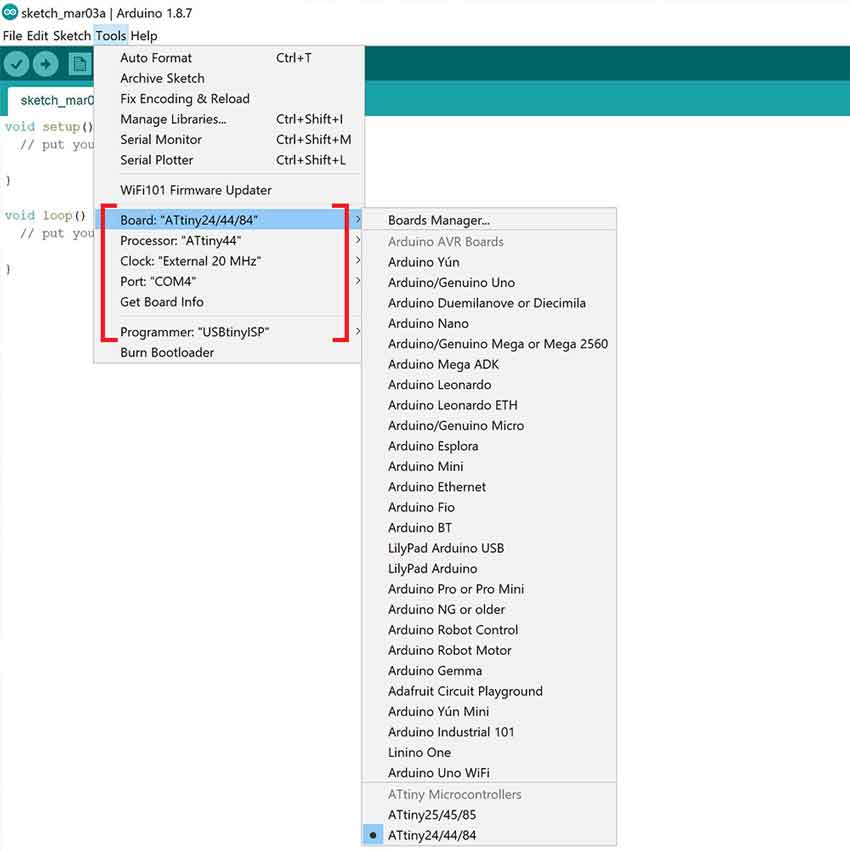Select Arduino/Genuino Micro board
Viewport: 850px width, 850px height.
(489, 426)
